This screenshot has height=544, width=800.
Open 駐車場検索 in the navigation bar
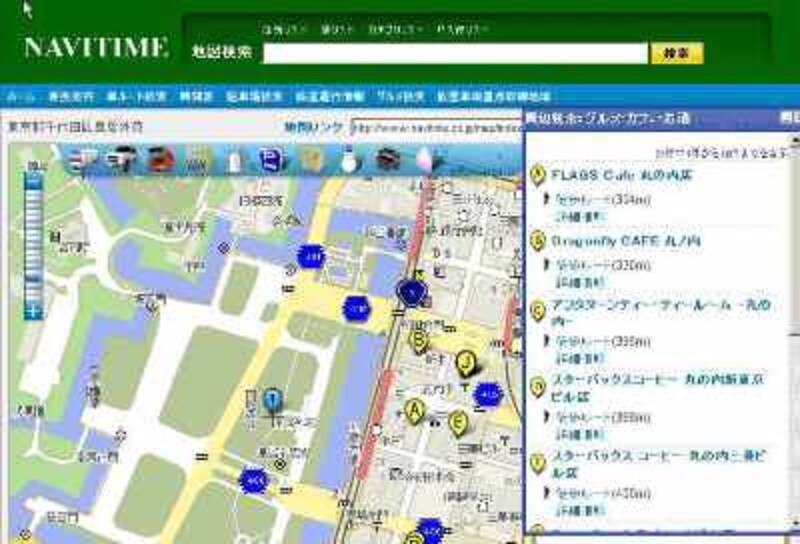[x=254, y=96]
